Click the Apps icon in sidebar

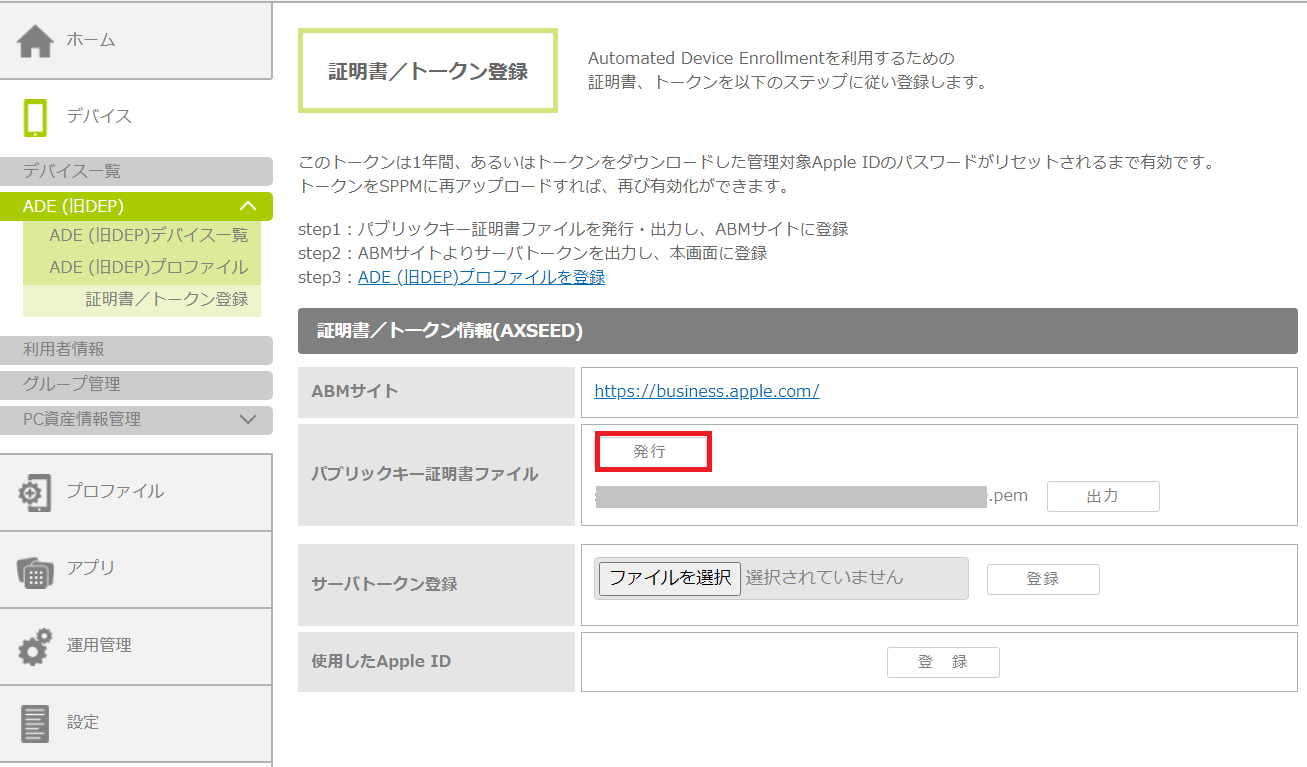[x=35, y=569]
